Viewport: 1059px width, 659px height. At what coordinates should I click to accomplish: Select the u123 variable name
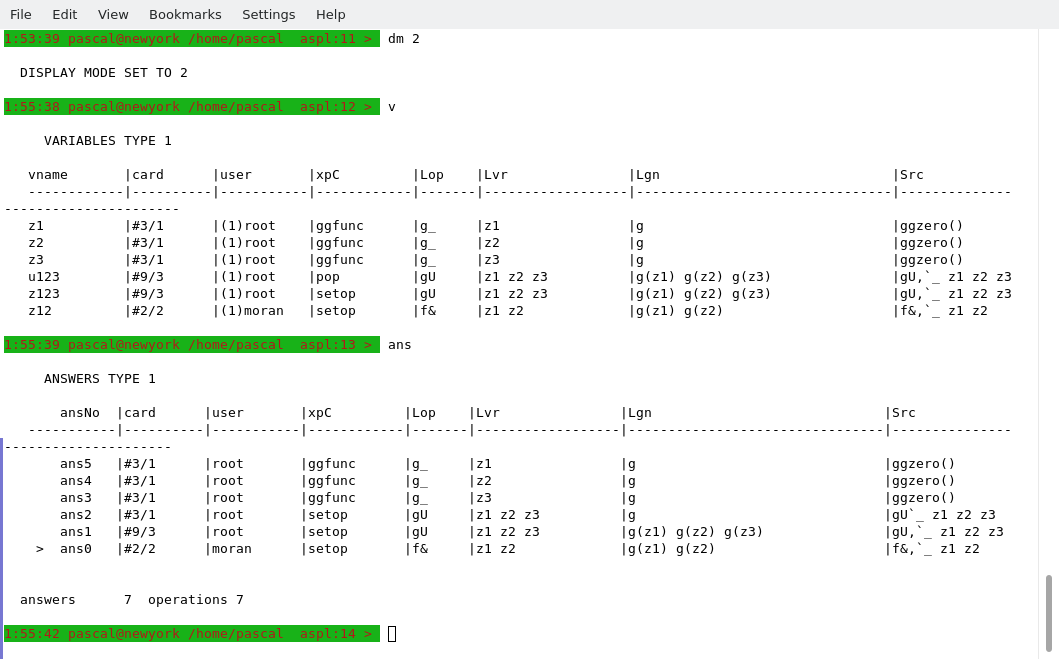click(44, 277)
